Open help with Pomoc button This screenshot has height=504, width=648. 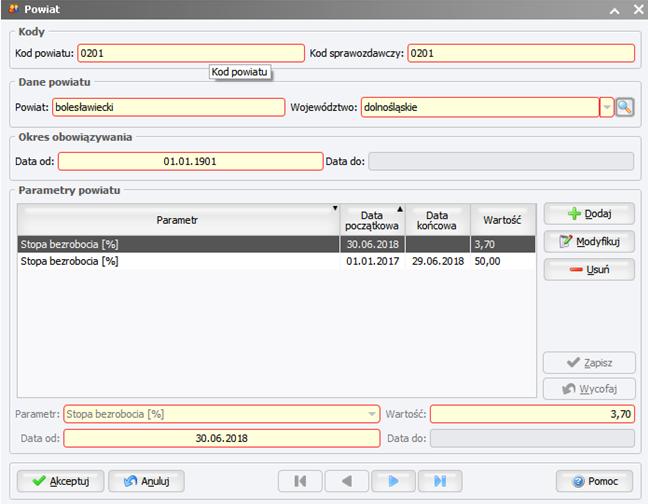coord(594,481)
